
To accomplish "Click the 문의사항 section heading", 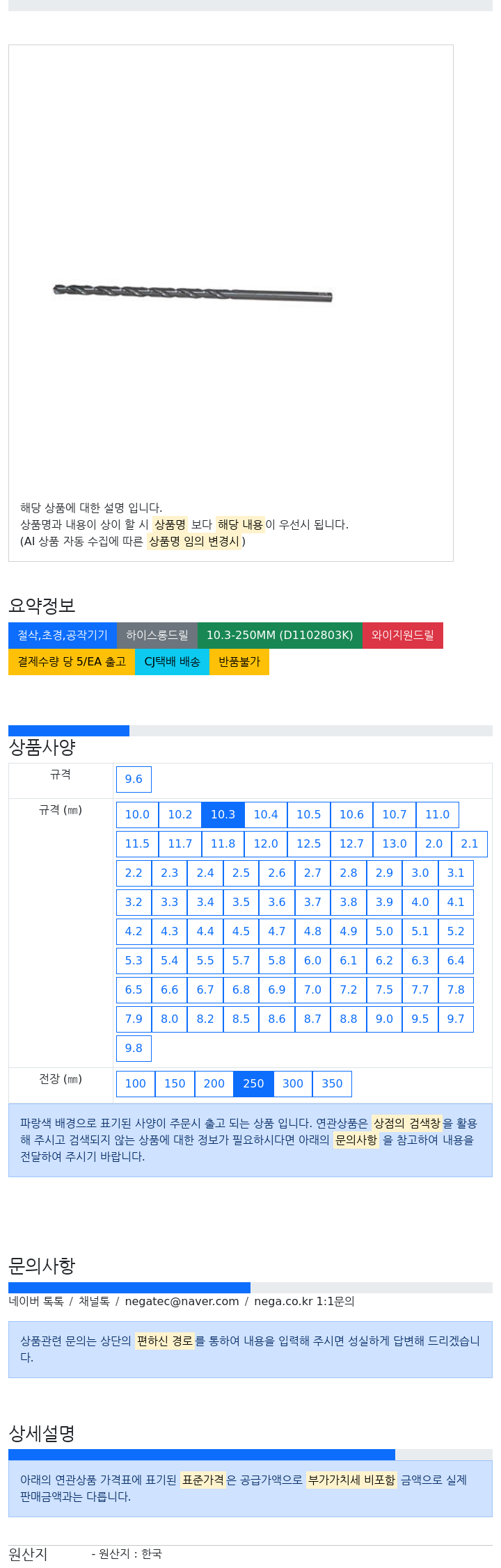I will (x=42, y=1266).
